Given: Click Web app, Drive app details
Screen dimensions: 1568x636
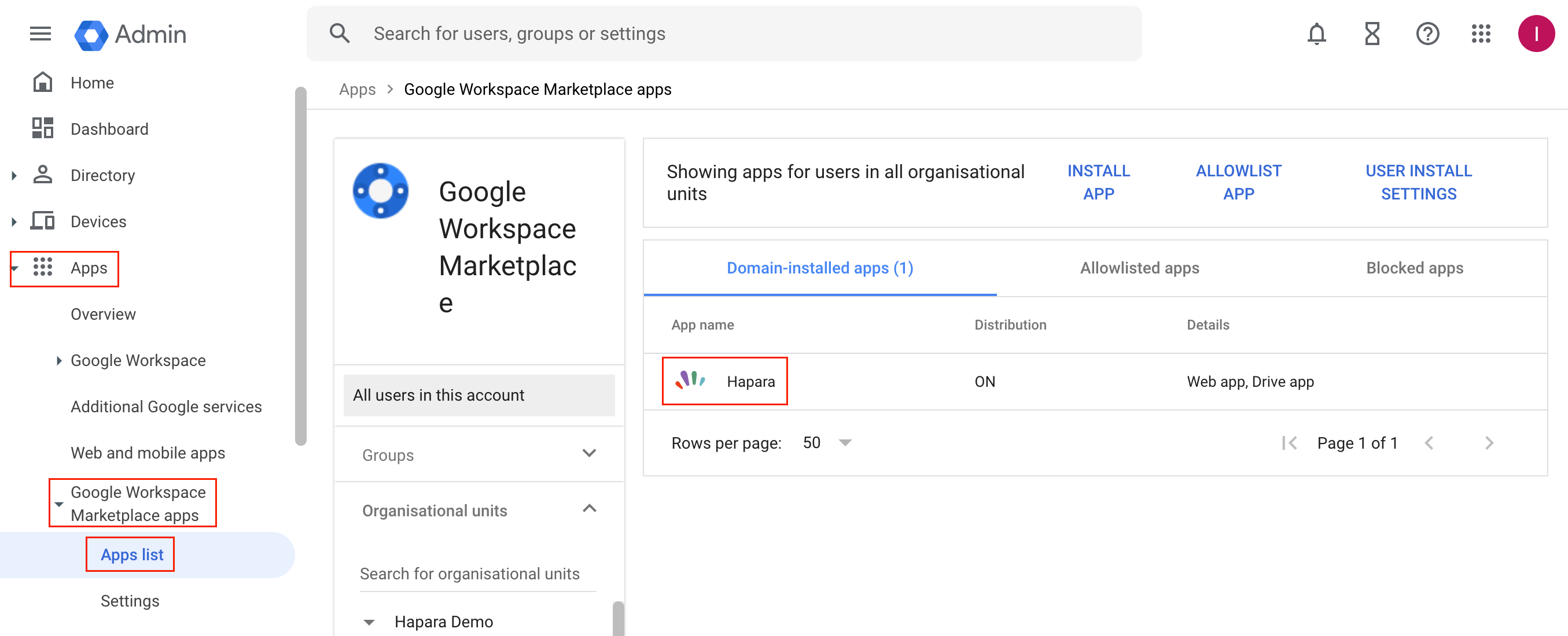Looking at the screenshot, I should [x=1250, y=381].
